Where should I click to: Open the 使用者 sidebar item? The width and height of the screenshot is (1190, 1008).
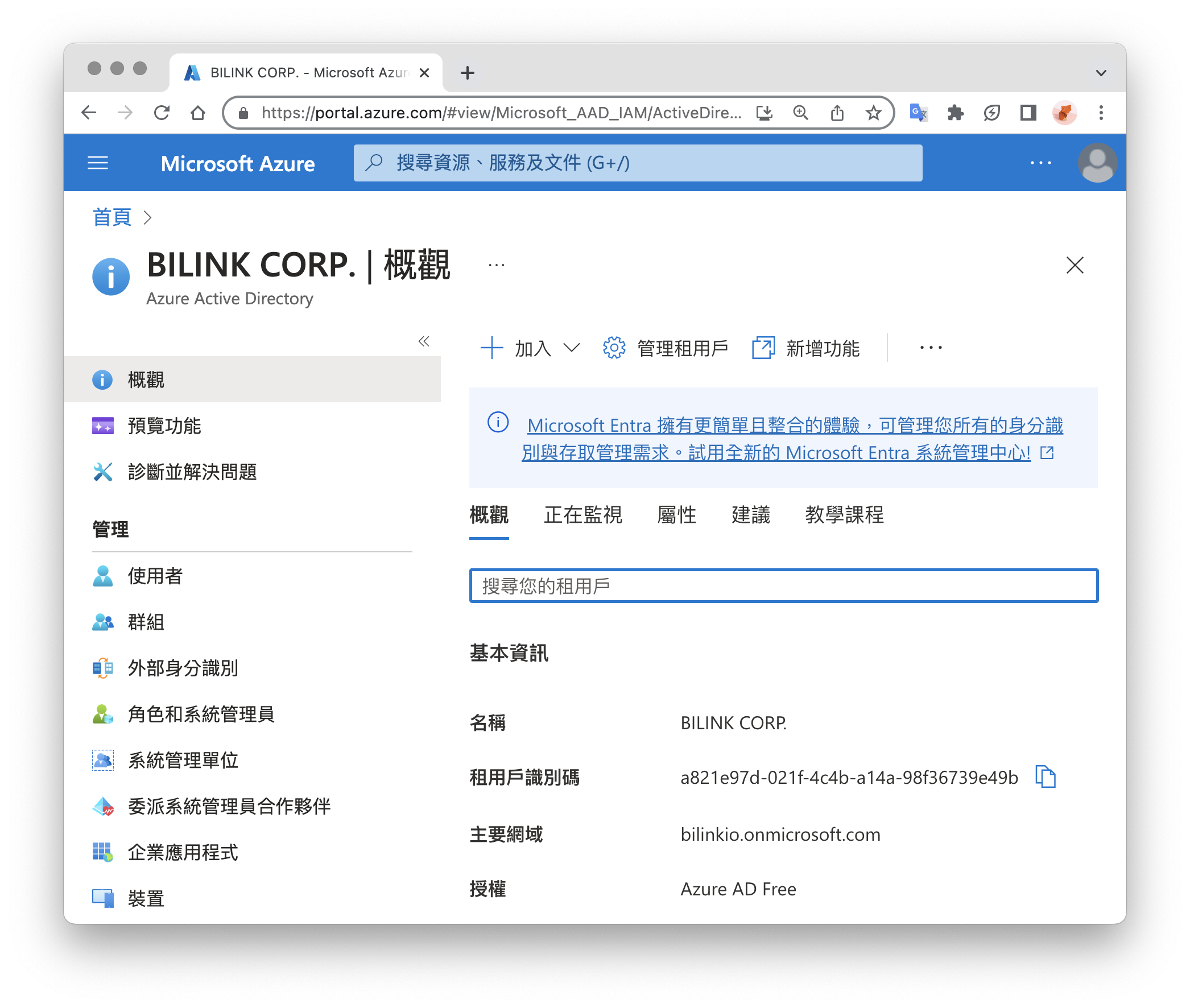tap(154, 576)
